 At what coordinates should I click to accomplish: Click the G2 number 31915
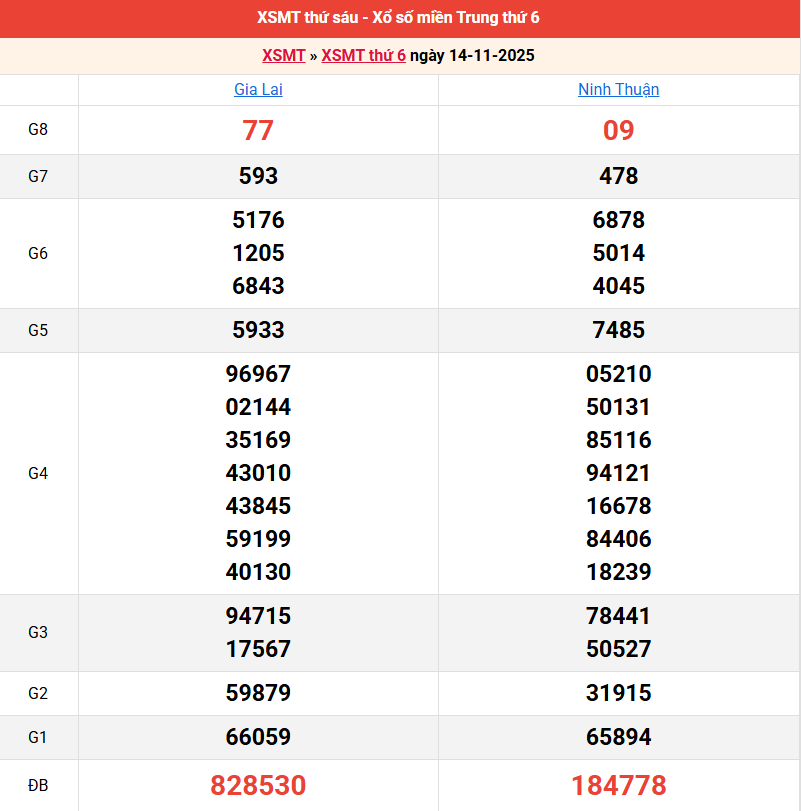[x=618, y=693]
